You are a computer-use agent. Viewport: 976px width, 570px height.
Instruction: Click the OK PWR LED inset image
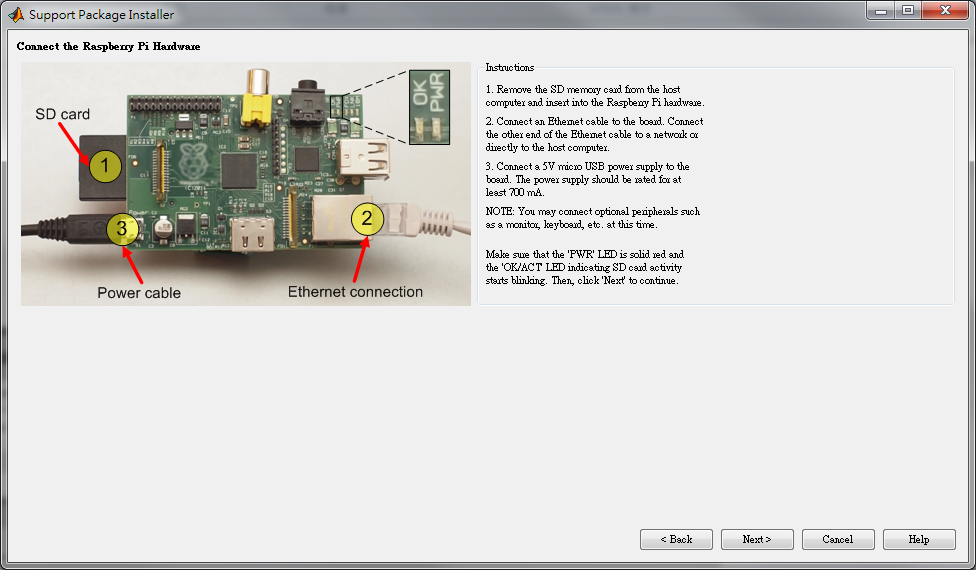pyautogui.click(x=429, y=107)
